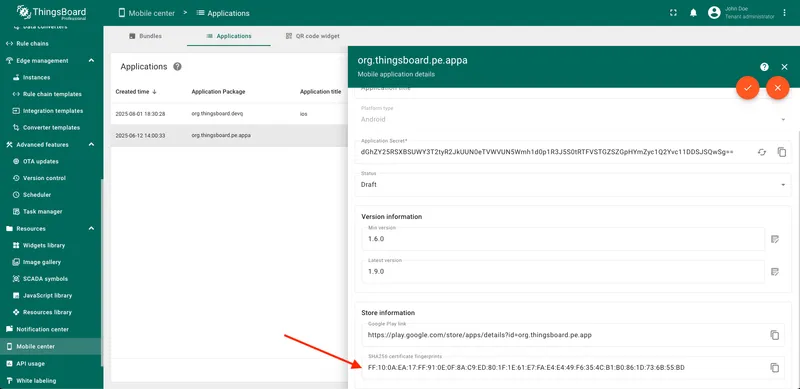Viewport: 800px width, 389px height.
Task: Open notifications bell
Action: click(693, 13)
